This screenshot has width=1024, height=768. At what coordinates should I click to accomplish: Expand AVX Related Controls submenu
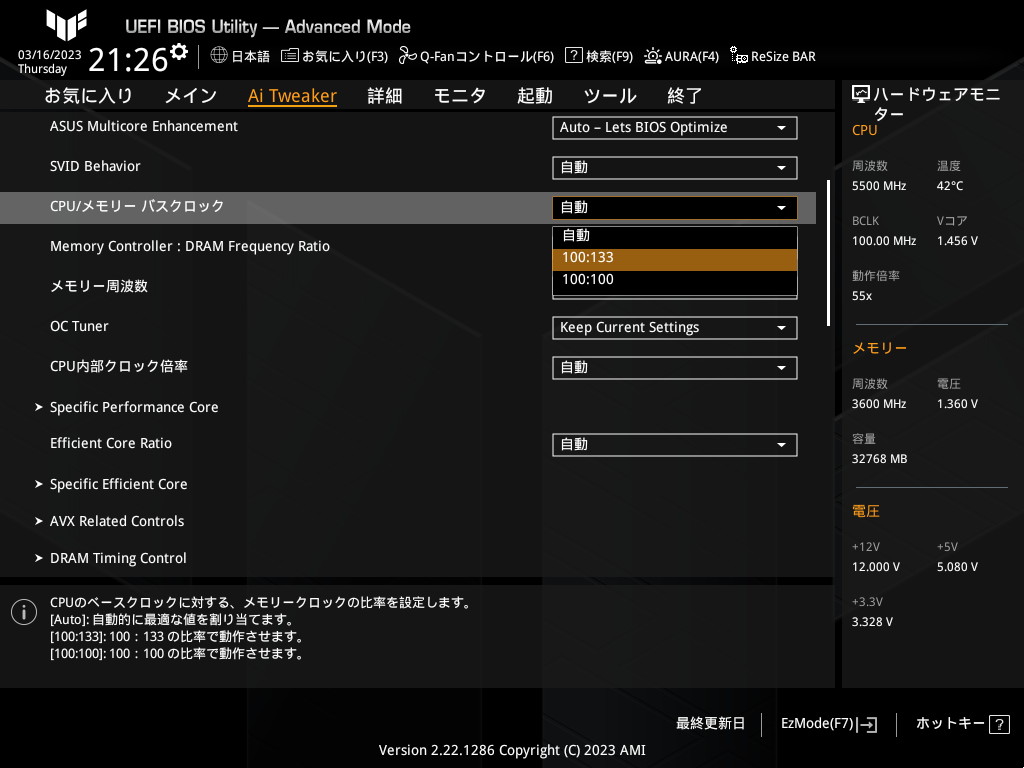point(117,522)
